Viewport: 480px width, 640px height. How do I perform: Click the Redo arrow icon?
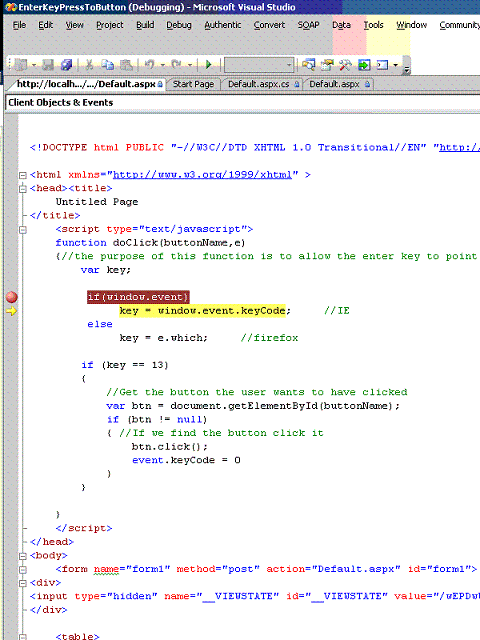176,64
